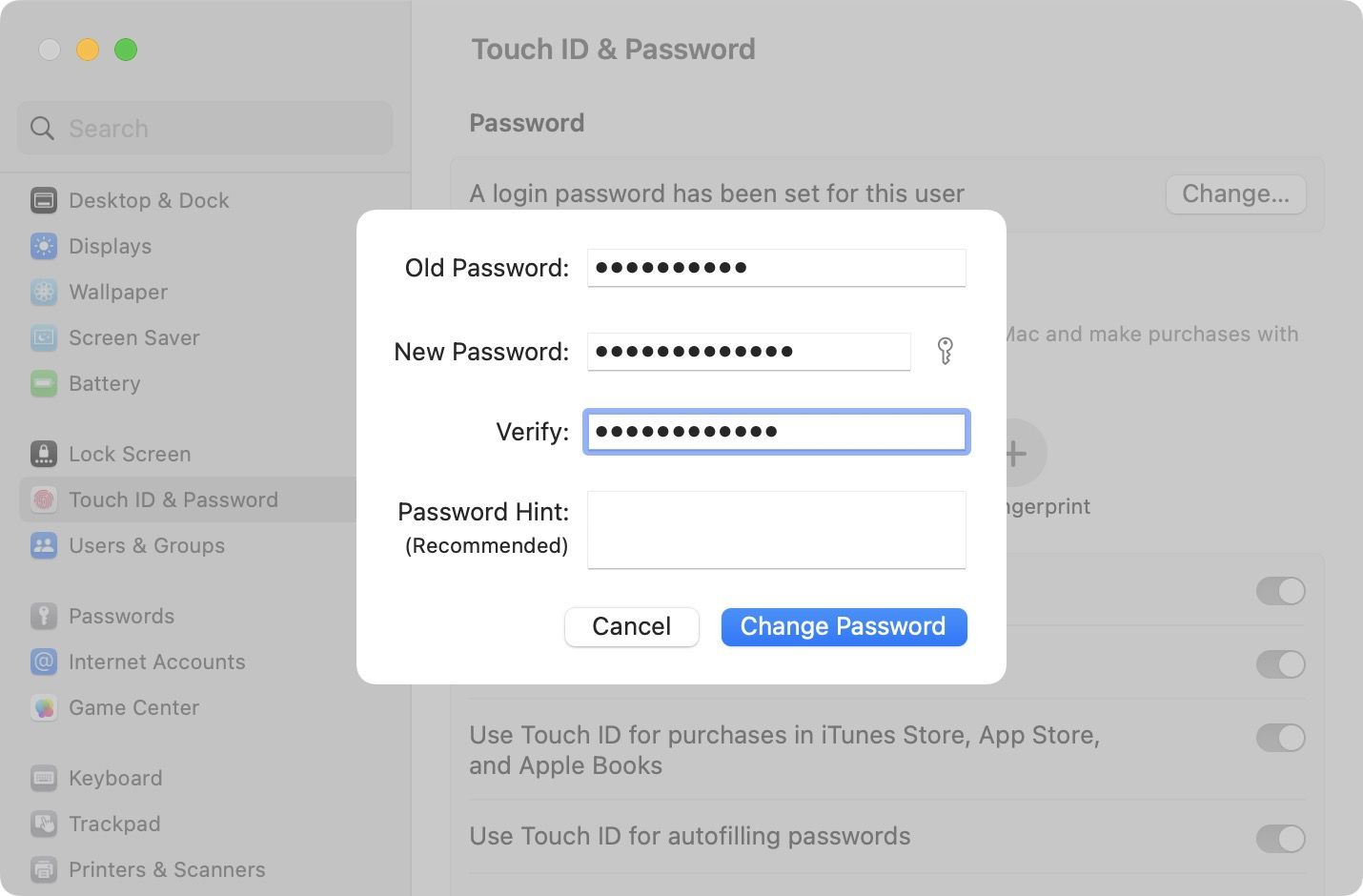1363x896 pixels.
Task: Click the Game Center icon
Action: pos(44,707)
